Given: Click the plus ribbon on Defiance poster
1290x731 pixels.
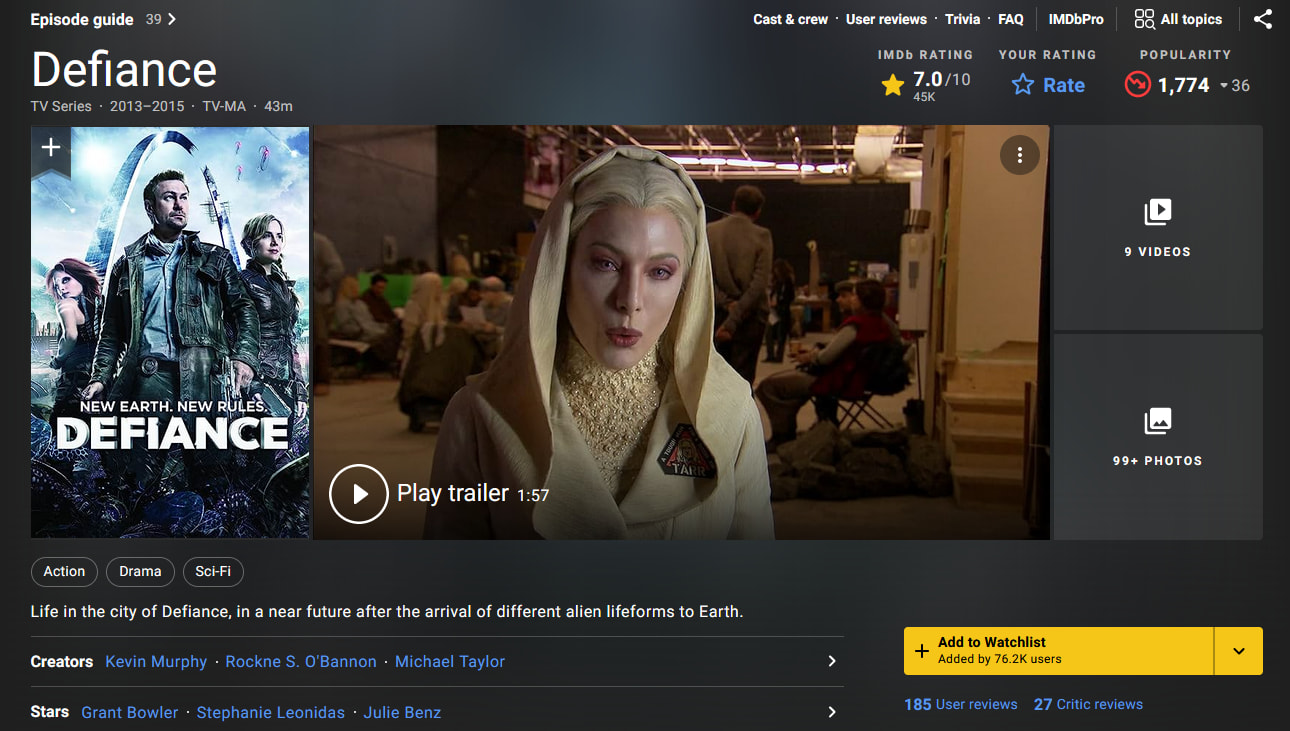Looking at the screenshot, I should [51, 149].
